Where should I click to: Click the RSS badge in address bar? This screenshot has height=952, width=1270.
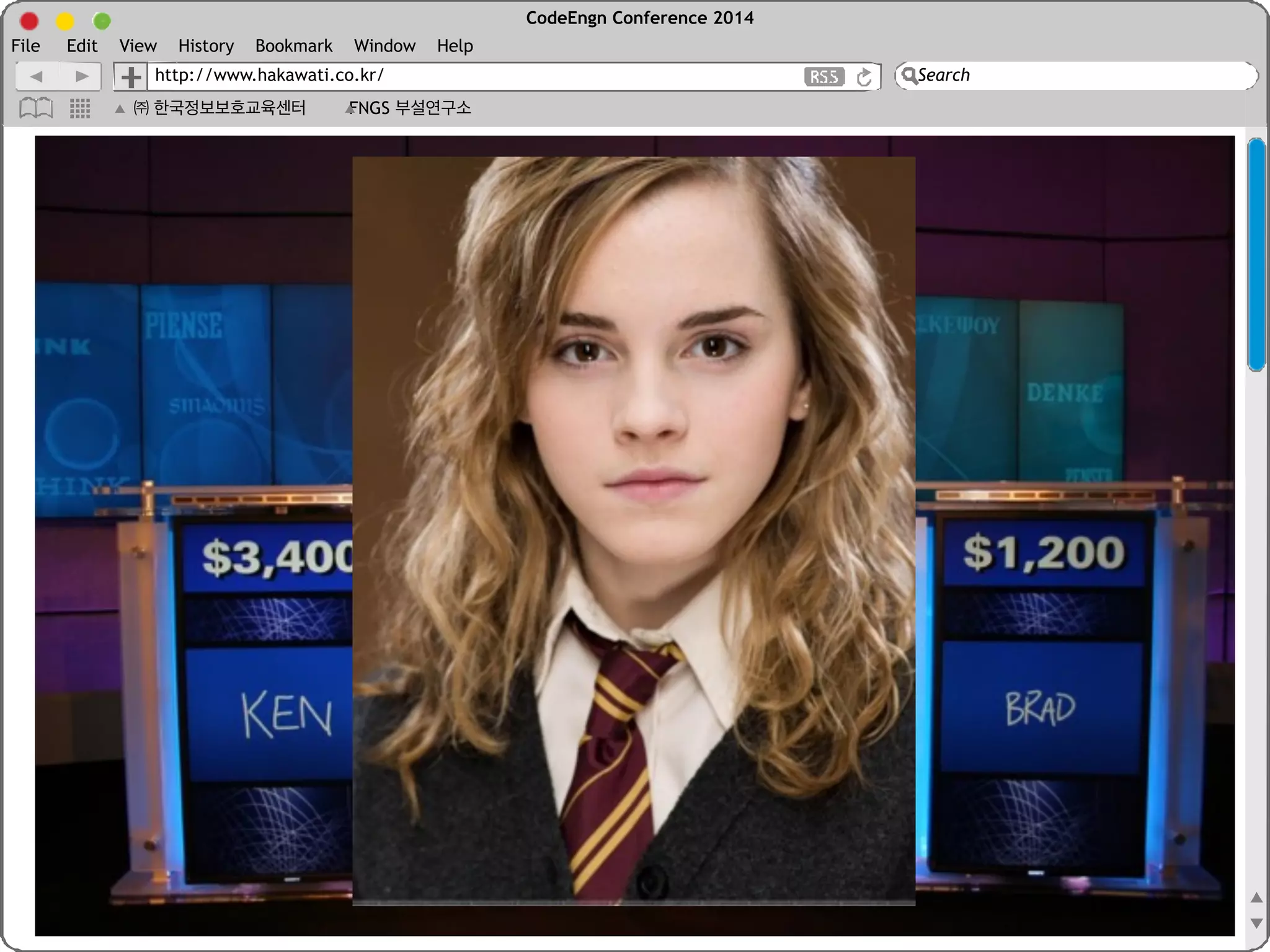pos(824,77)
